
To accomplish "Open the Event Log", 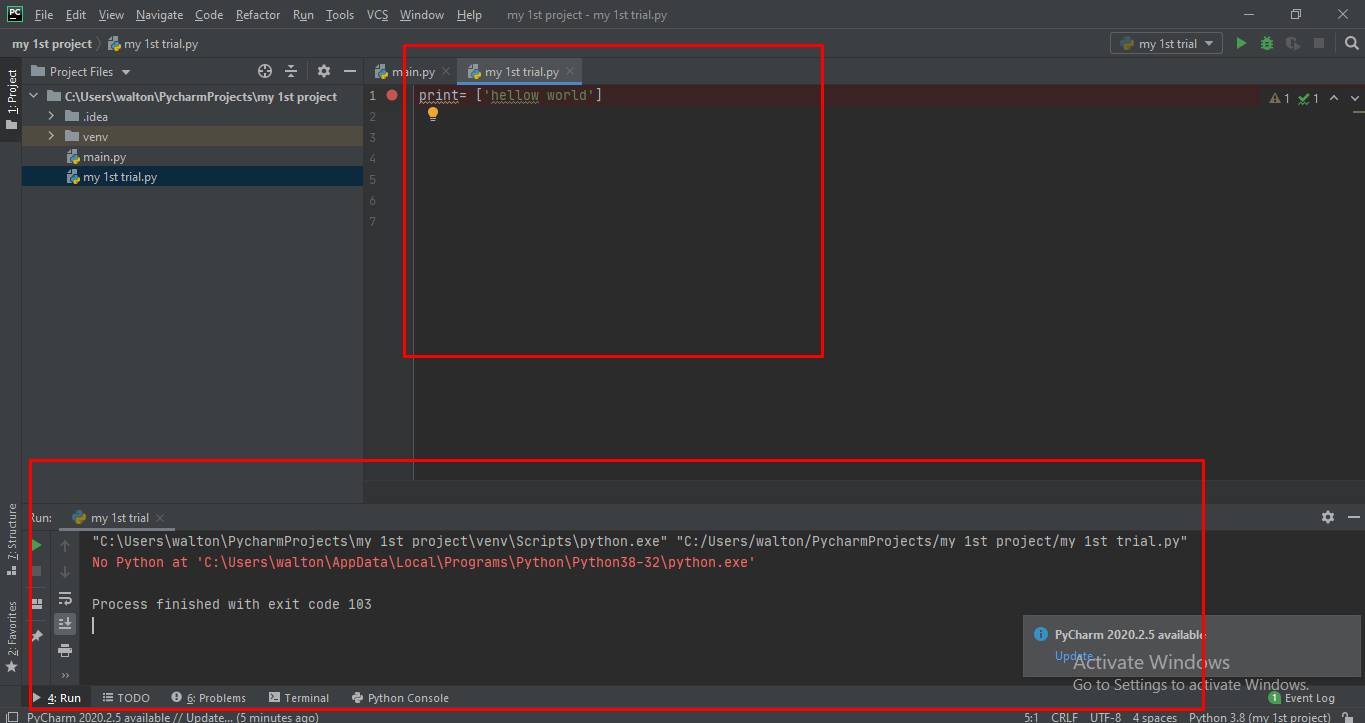I will 1302,698.
